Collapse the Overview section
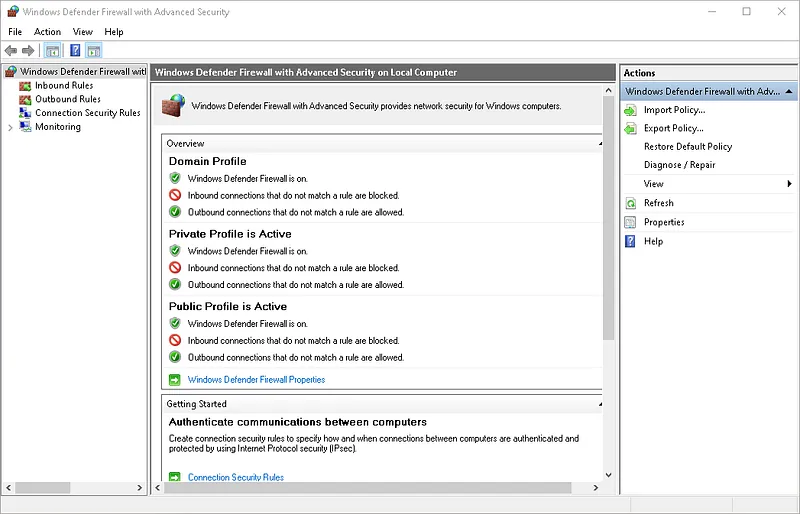800x514 pixels. click(600, 144)
